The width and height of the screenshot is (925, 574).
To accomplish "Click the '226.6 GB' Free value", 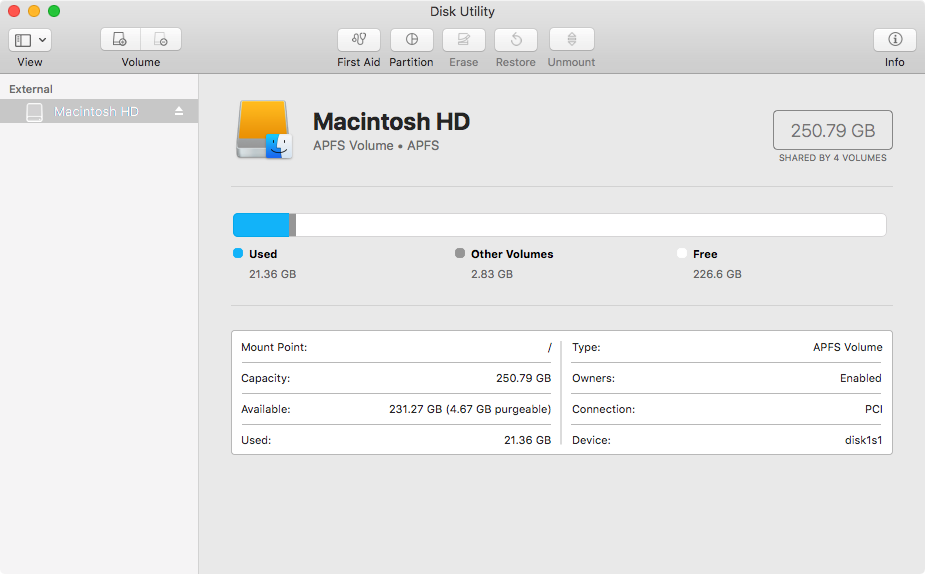I will [717, 274].
